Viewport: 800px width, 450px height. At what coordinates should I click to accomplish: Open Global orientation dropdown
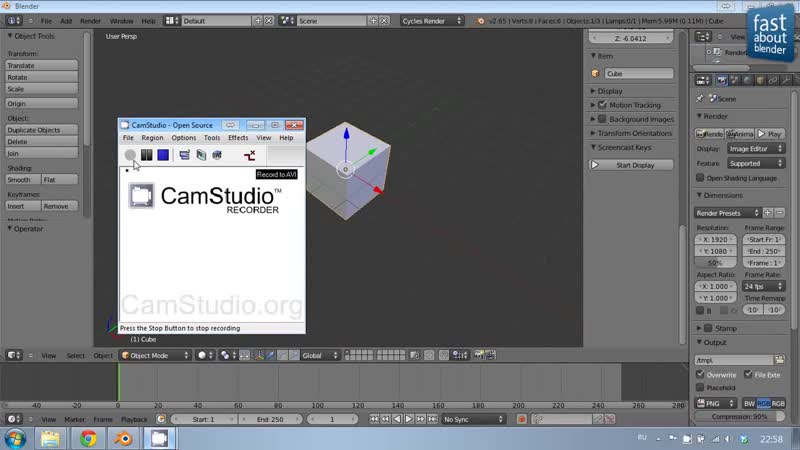click(x=320, y=355)
